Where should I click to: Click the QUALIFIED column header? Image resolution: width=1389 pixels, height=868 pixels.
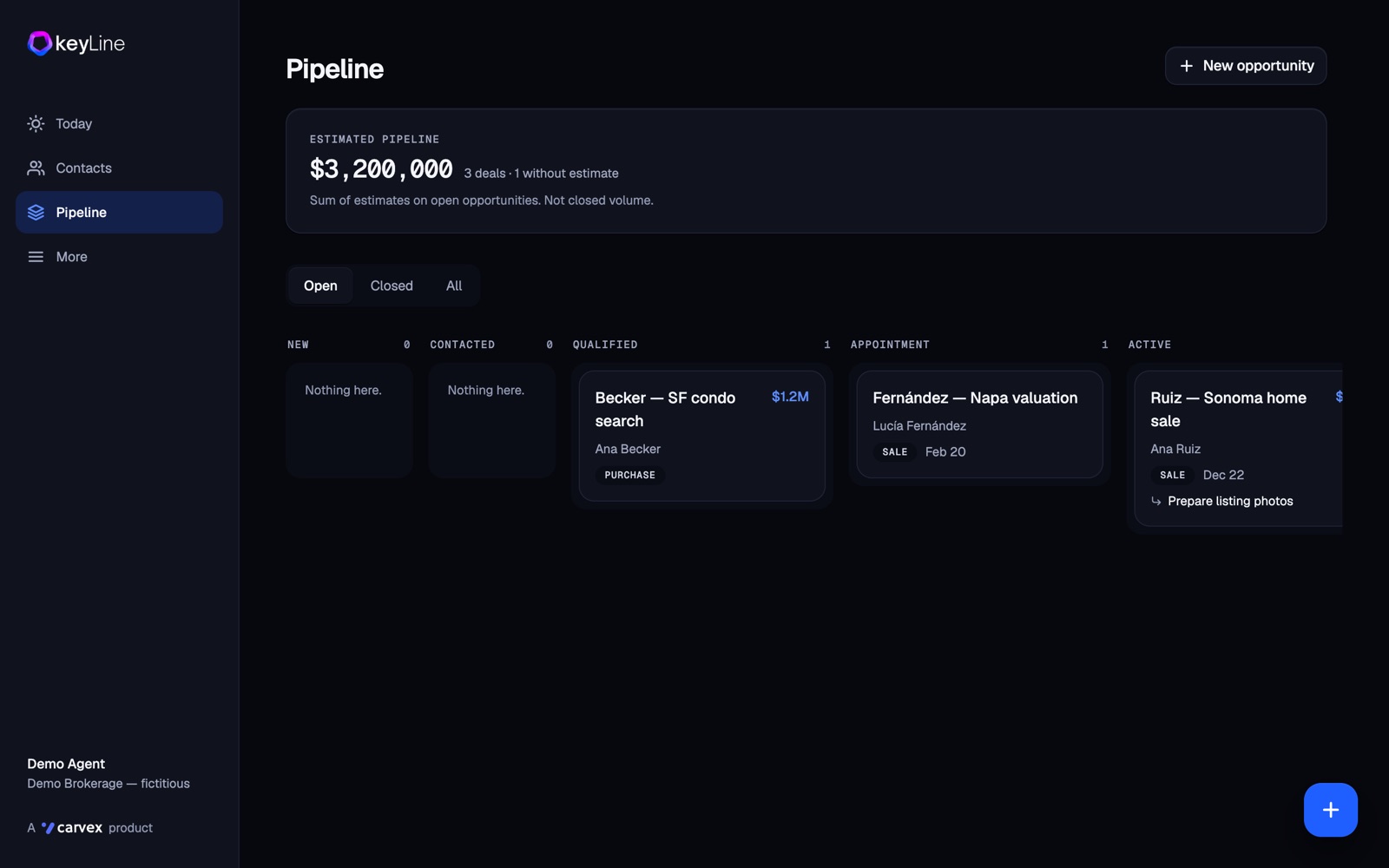coord(605,345)
